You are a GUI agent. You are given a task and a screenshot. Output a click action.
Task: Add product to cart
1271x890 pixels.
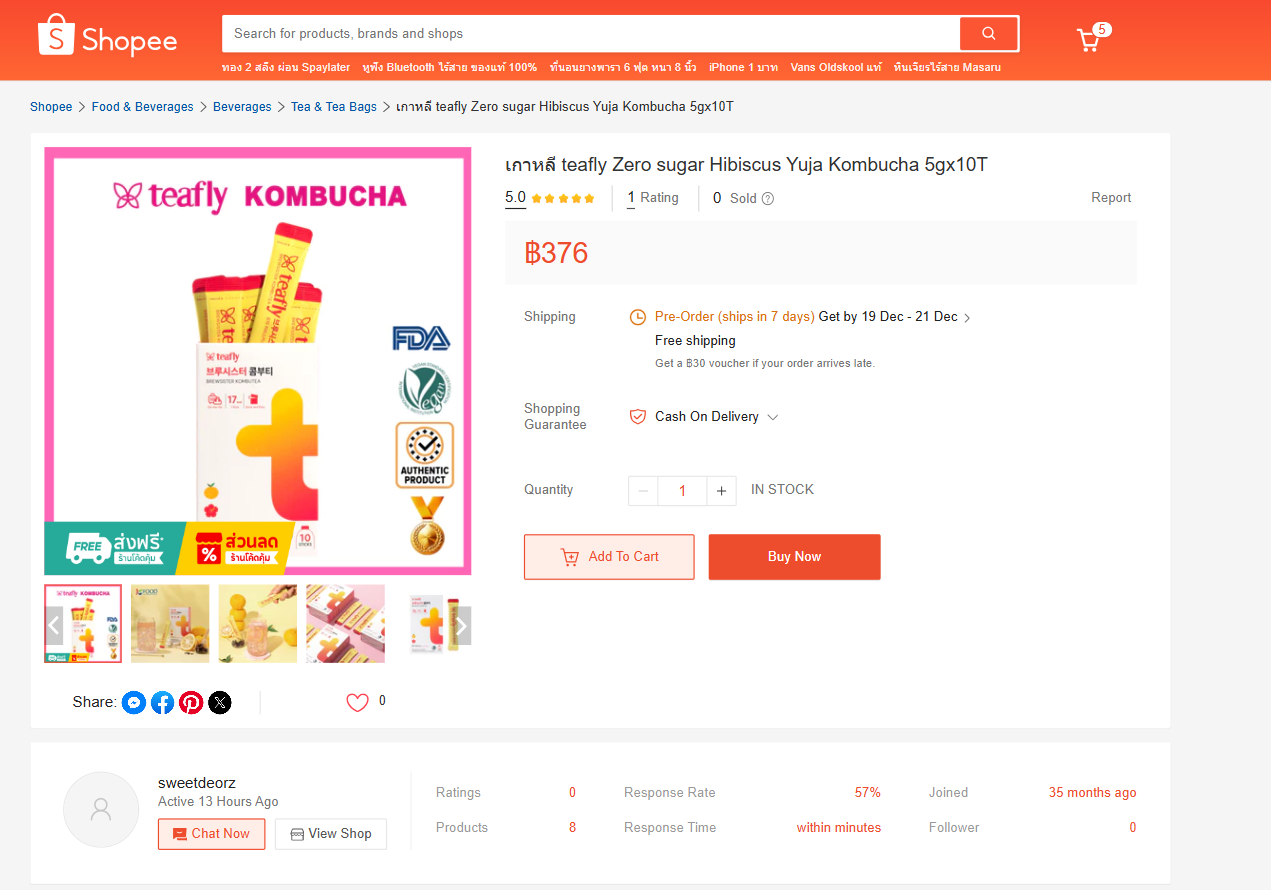click(x=609, y=557)
